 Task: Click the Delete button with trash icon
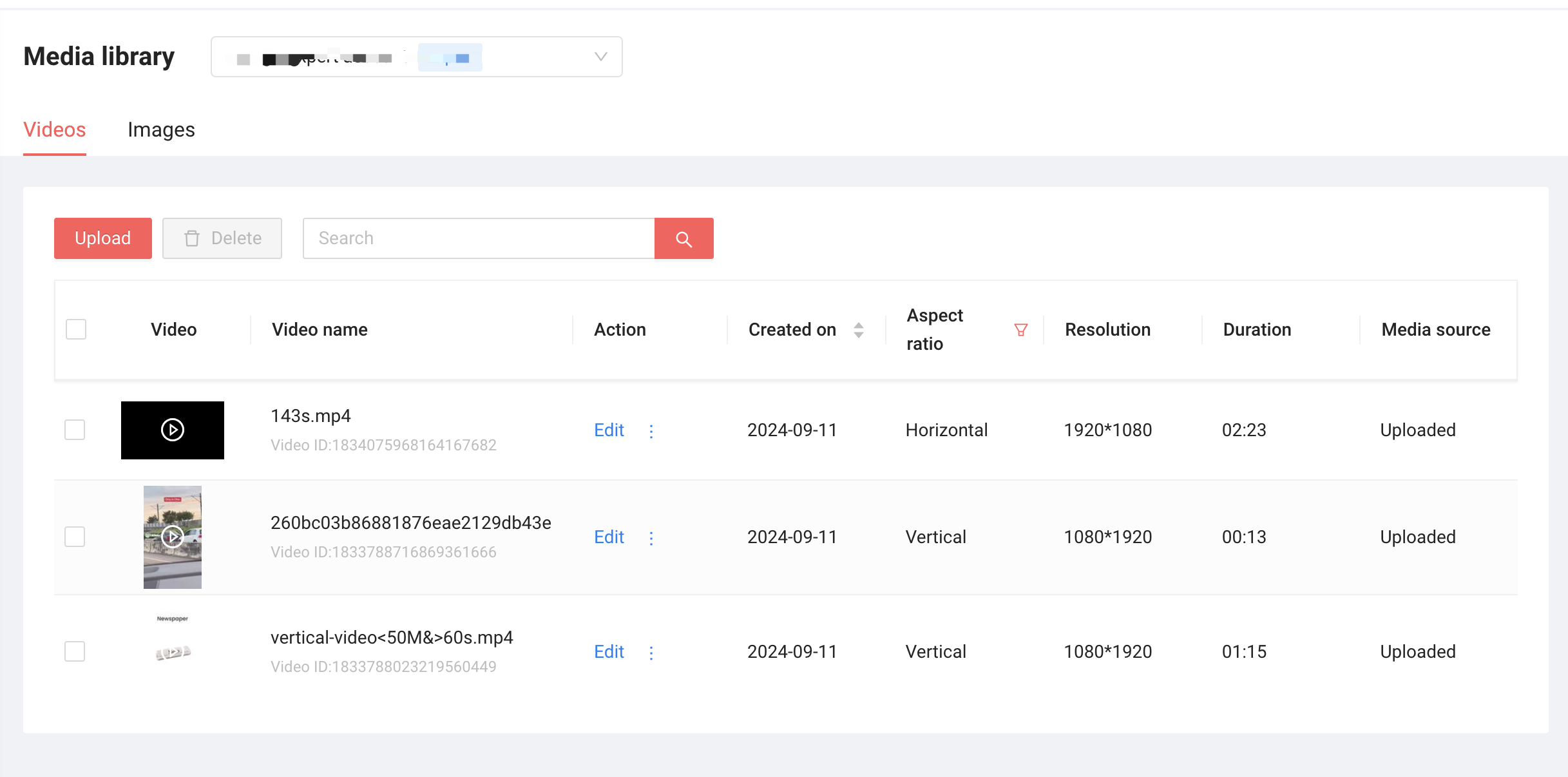(222, 238)
